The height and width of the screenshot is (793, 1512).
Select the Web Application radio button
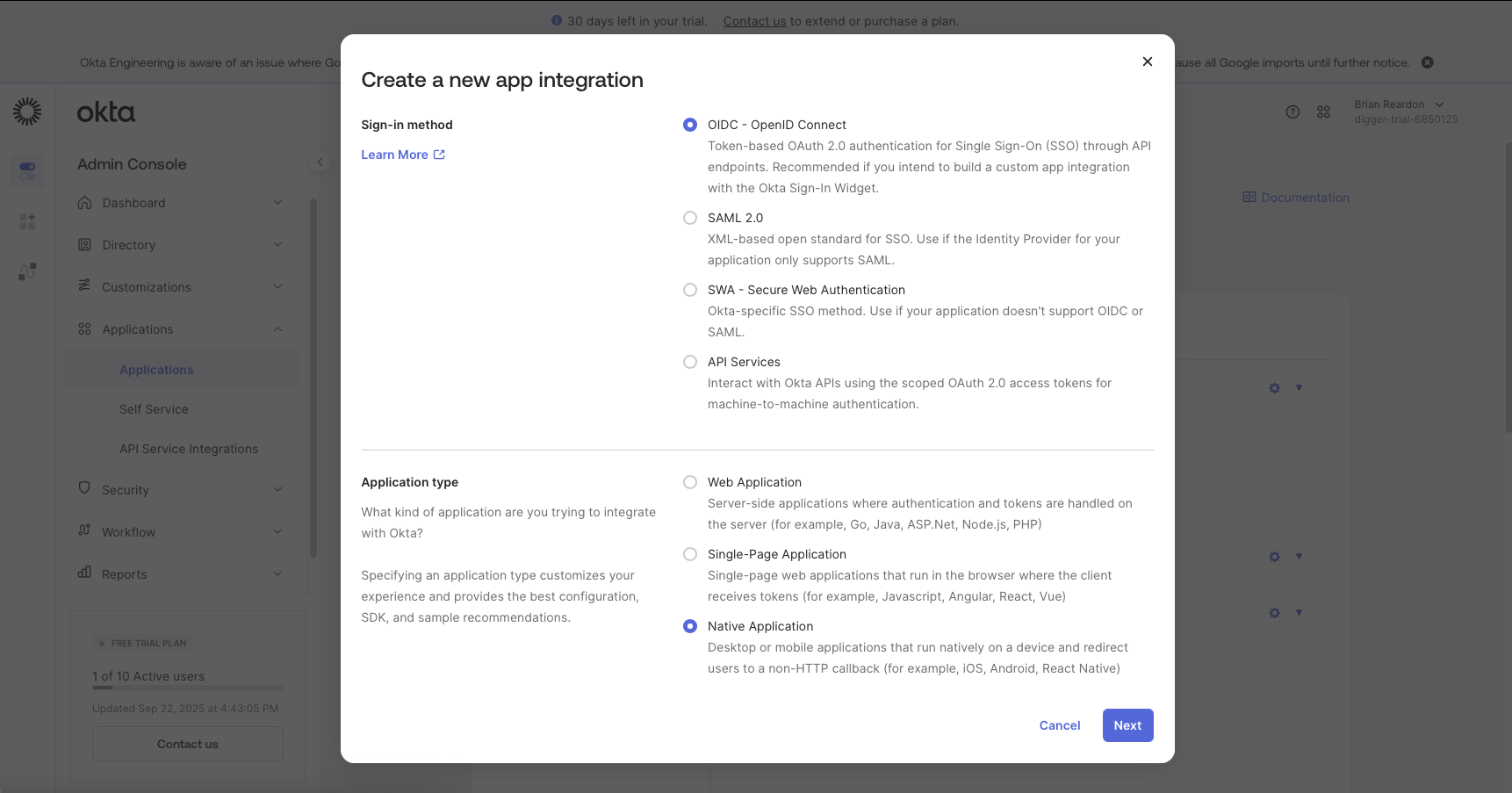pyautogui.click(x=690, y=482)
